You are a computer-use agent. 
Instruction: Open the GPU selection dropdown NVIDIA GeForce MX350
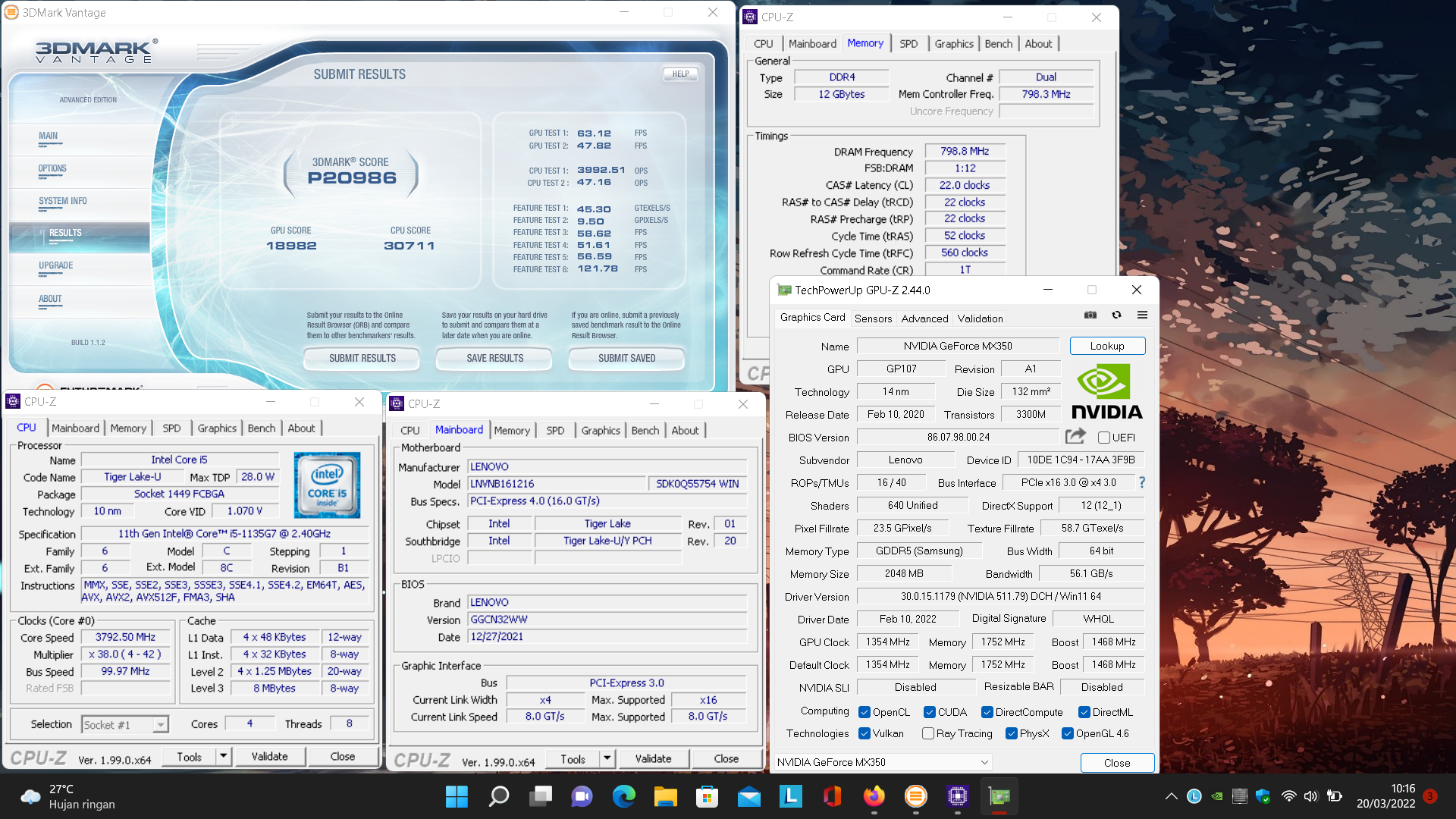click(x=883, y=762)
